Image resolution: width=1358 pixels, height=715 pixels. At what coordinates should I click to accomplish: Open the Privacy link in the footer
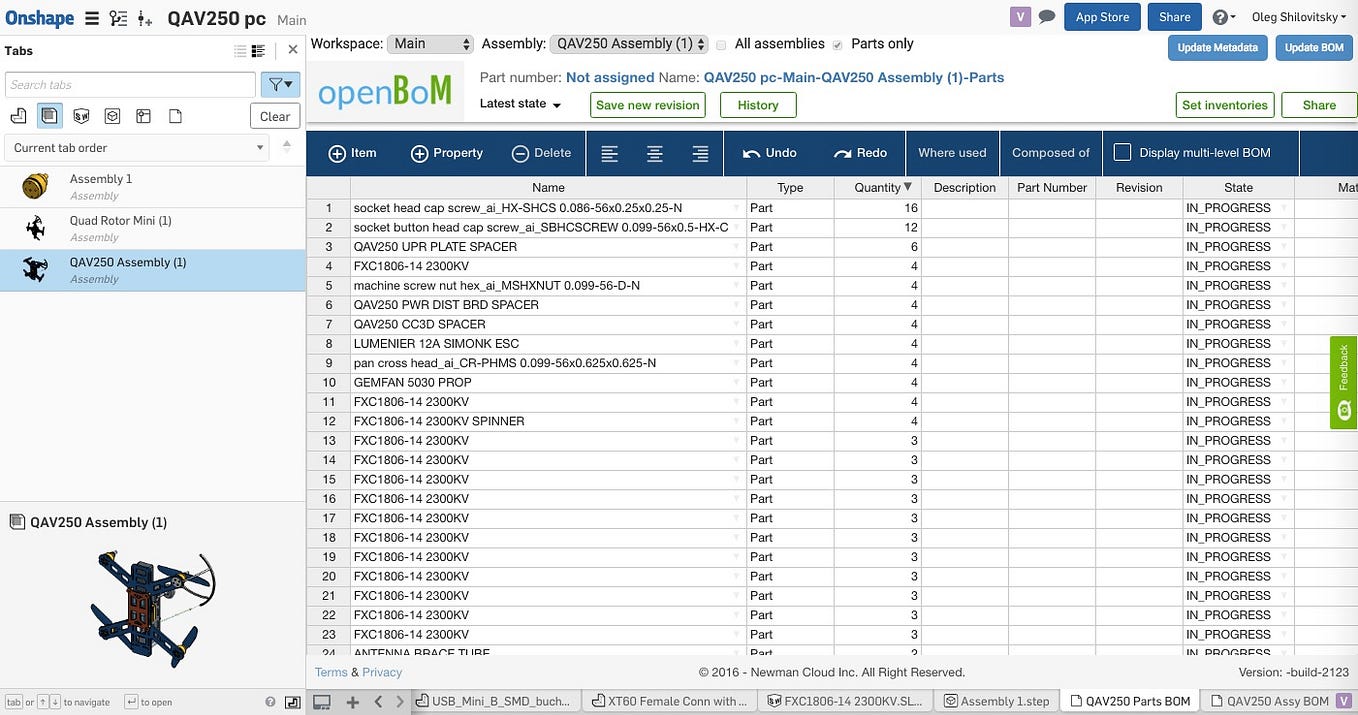(x=381, y=672)
